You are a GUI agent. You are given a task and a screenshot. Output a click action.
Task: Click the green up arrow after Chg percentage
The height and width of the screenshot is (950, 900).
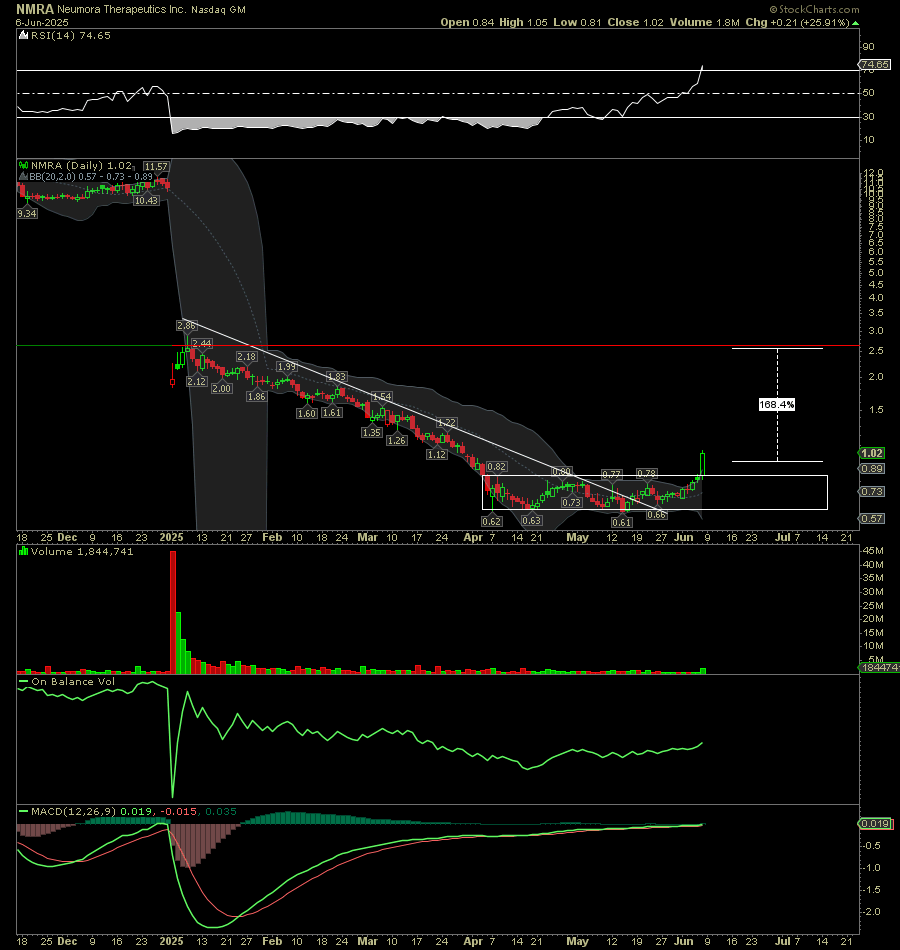point(855,23)
